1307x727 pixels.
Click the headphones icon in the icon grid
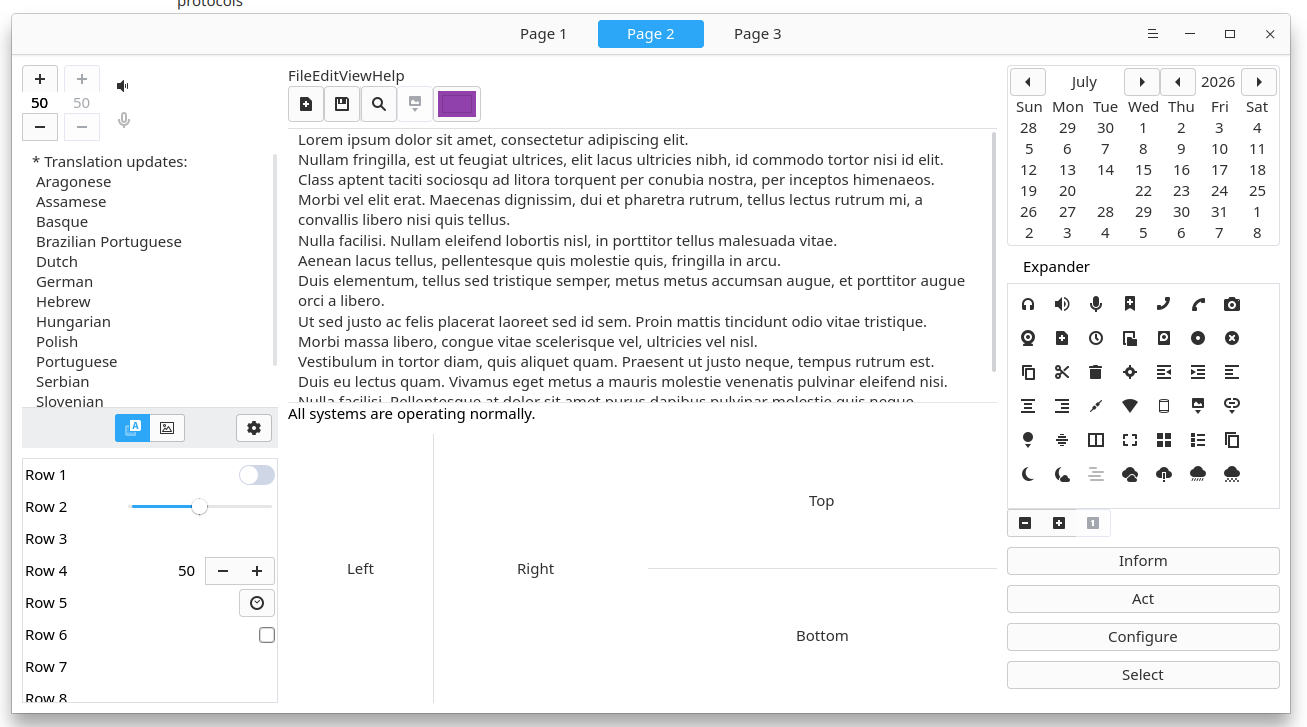coord(1028,304)
